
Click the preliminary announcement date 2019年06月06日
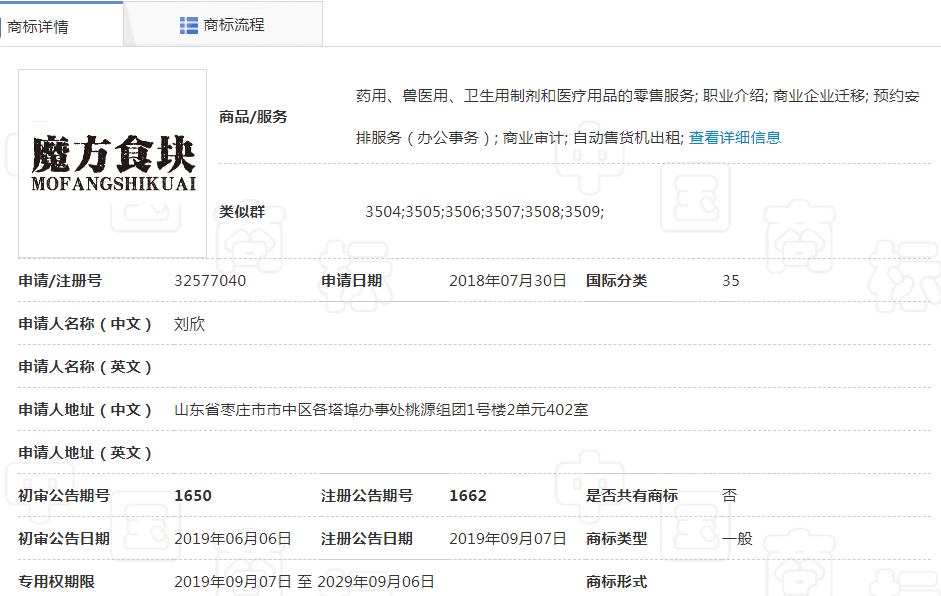click(x=233, y=539)
